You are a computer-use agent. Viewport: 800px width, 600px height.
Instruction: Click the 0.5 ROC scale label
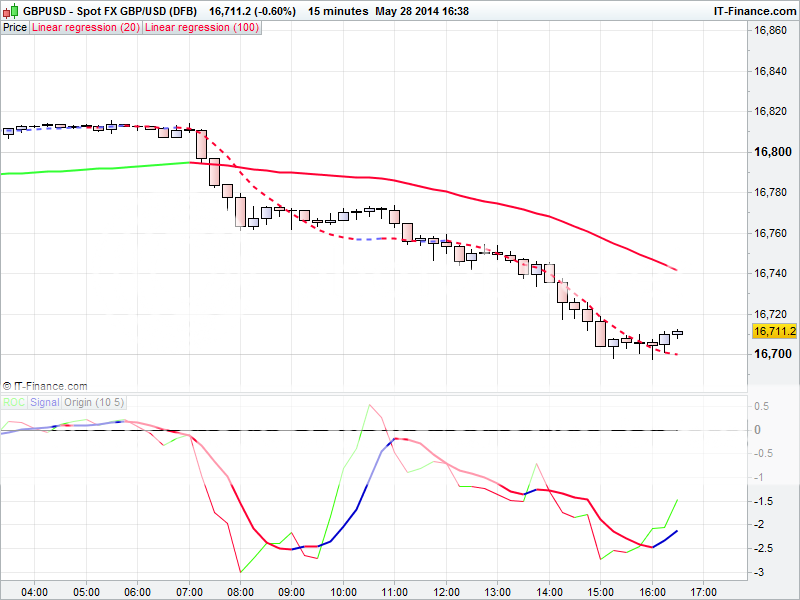click(762, 407)
